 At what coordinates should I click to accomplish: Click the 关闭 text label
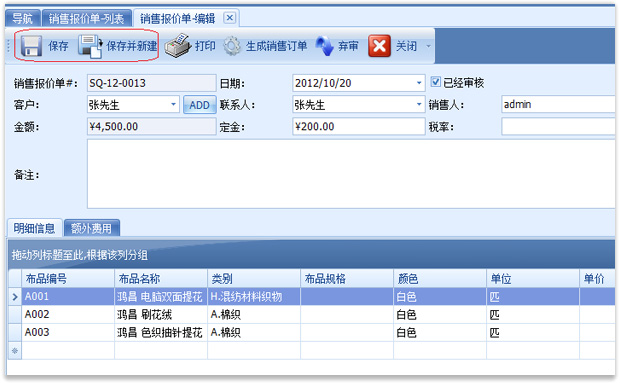[x=406, y=46]
